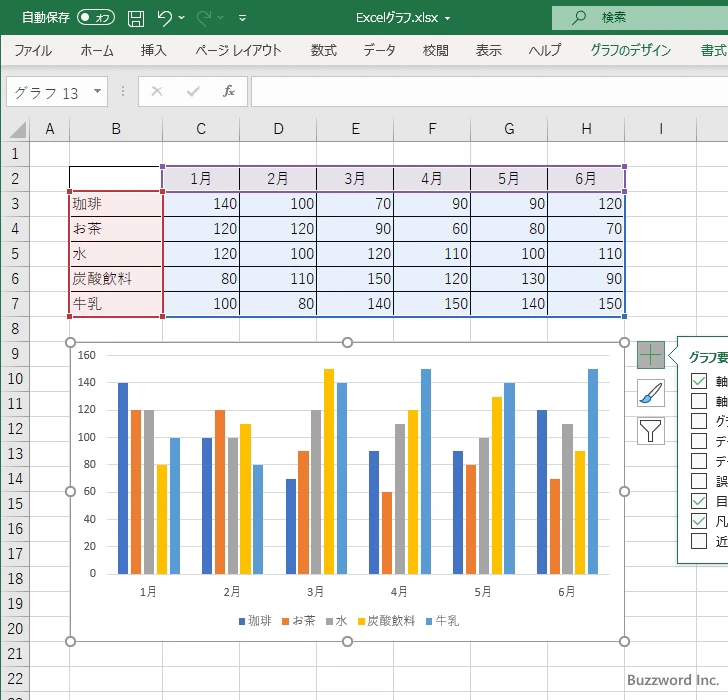Click the search magnifier icon
The image size is (728, 700).
coord(578,18)
